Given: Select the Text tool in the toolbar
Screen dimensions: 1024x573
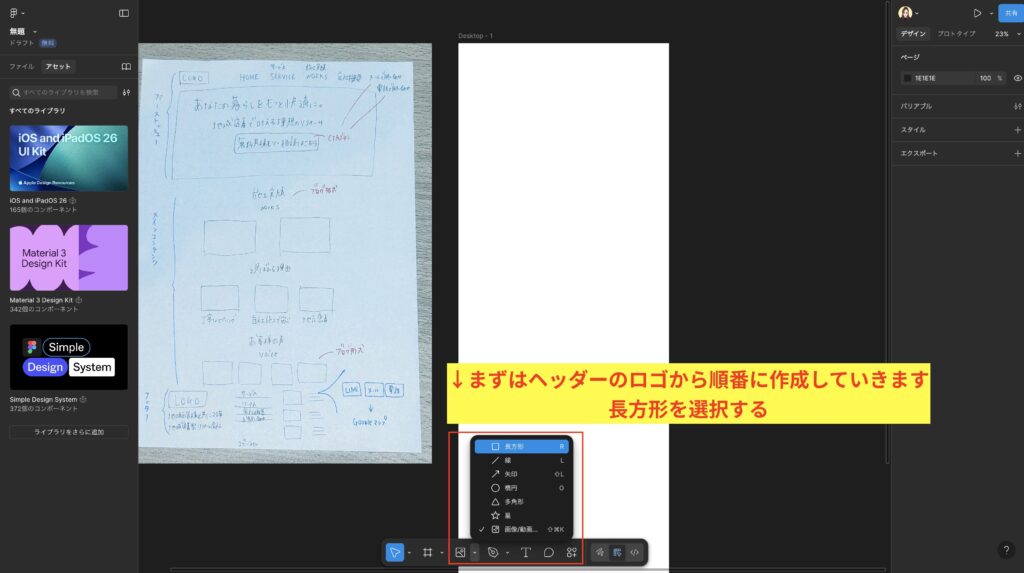Looking at the screenshot, I should (x=526, y=552).
